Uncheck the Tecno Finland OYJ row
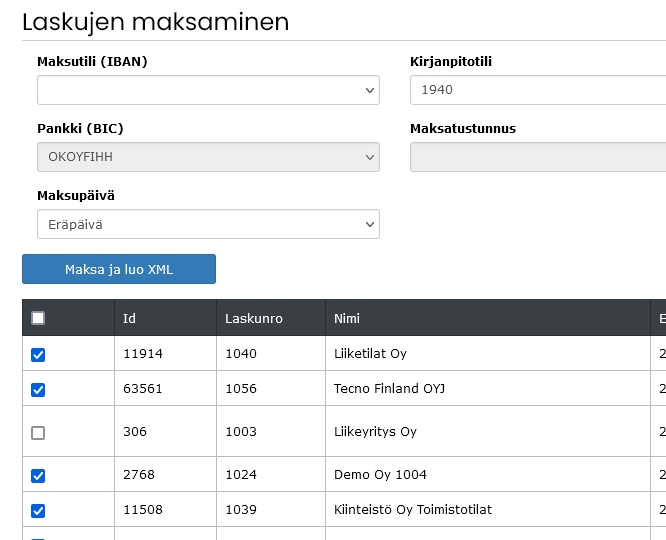666x540 pixels. [x=38, y=390]
